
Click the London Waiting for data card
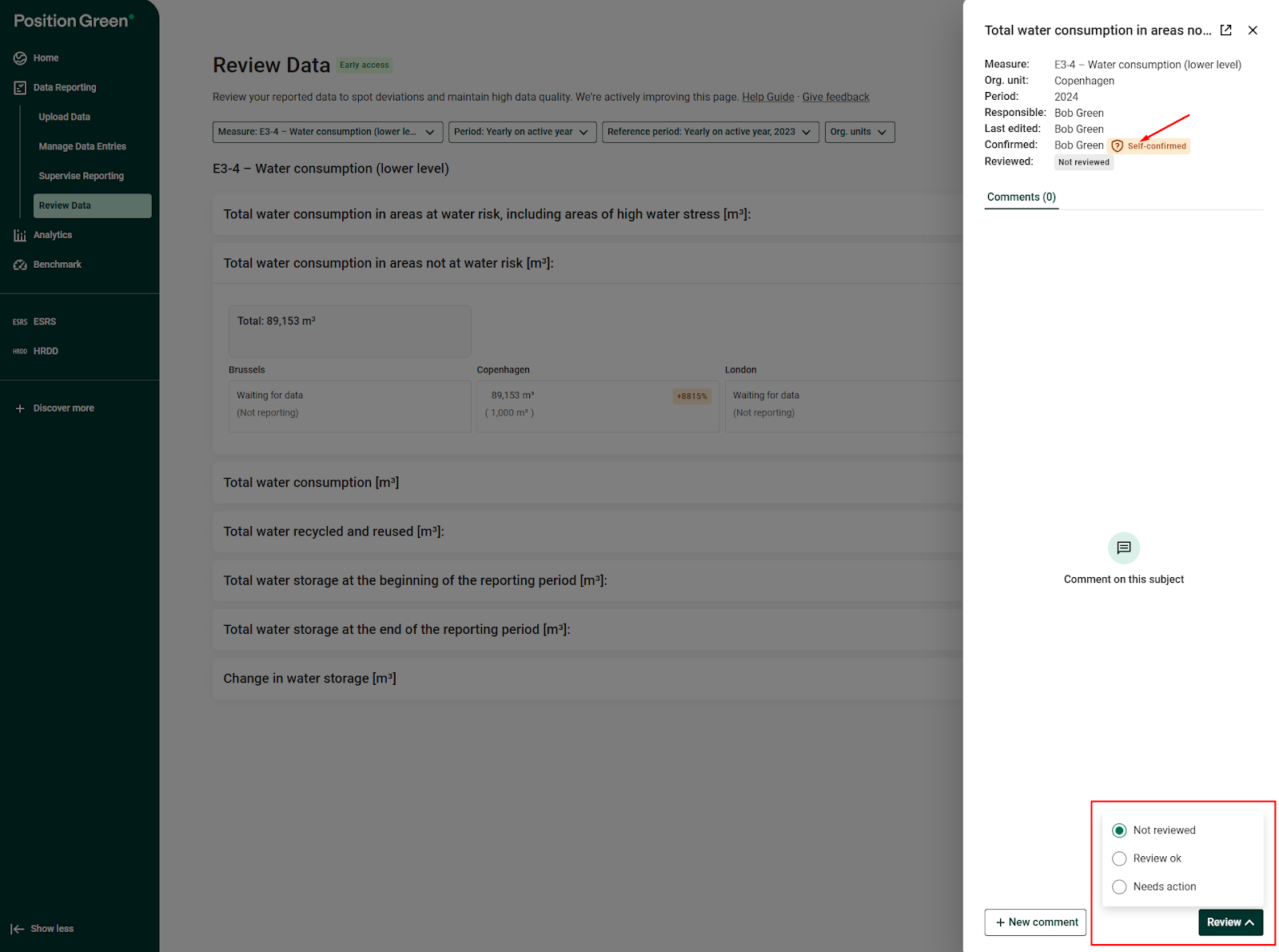(843, 406)
